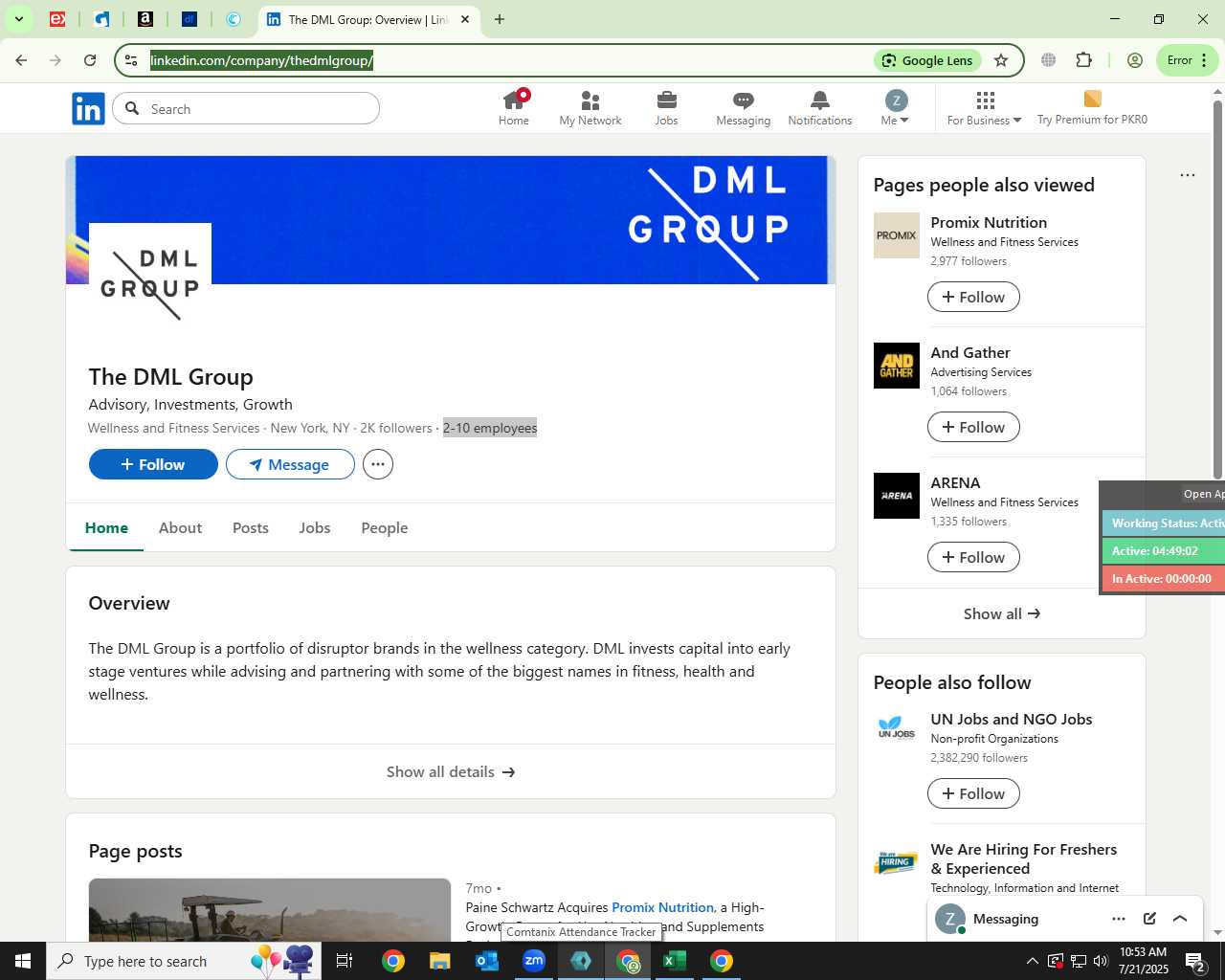Open the UN Jobs logo thumbnail
Image resolution: width=1225 pixels, height=980 pixels.
point(897,729)
